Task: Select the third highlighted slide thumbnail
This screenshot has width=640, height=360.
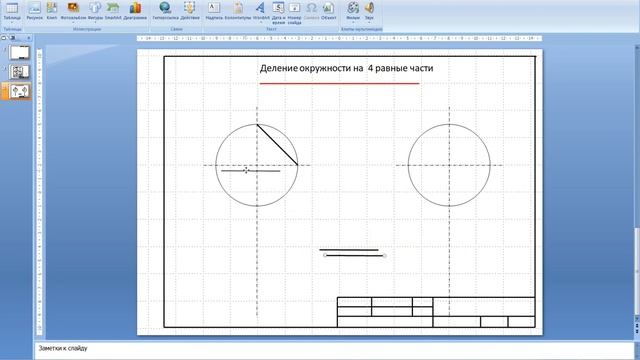Action: (x=19, y=91)
